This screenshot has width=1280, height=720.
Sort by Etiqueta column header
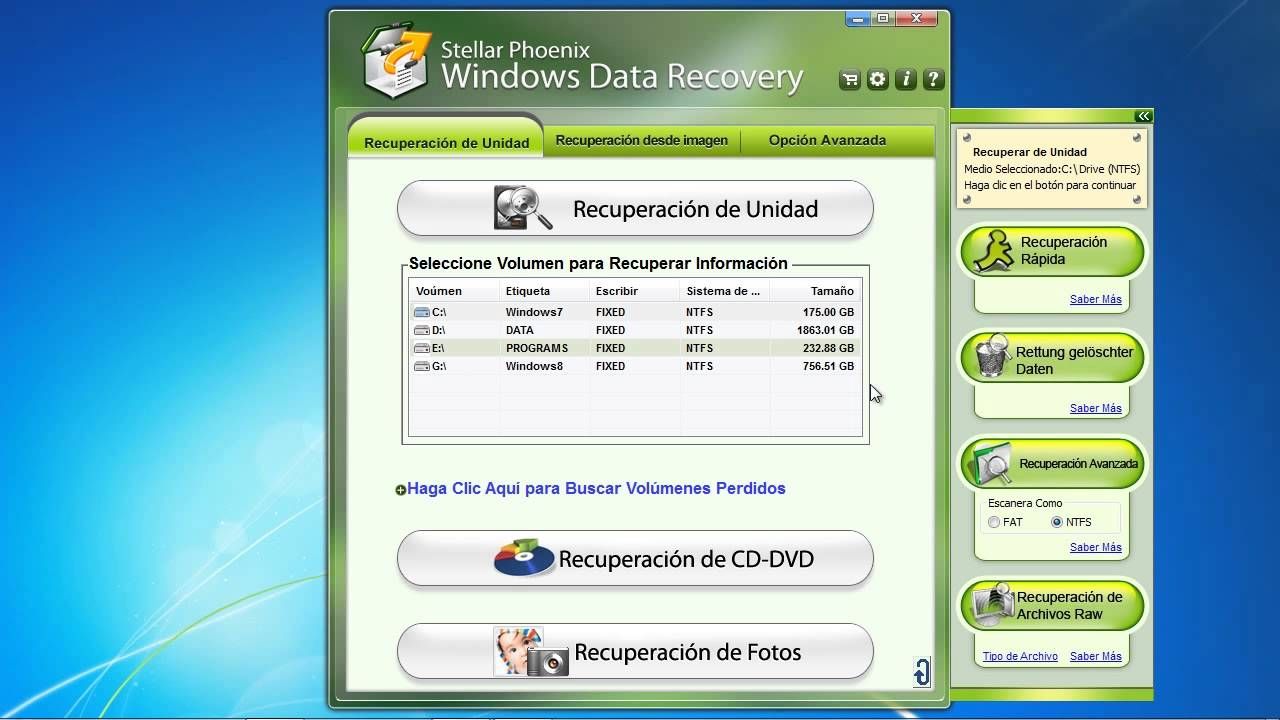(x=544, y=291)
